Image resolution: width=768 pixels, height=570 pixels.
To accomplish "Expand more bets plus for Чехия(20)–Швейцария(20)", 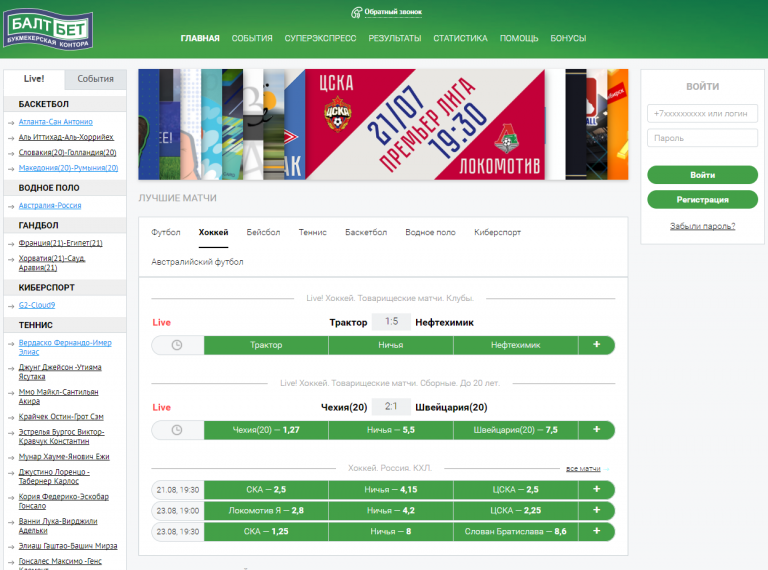I will click(x=597, y=430).
